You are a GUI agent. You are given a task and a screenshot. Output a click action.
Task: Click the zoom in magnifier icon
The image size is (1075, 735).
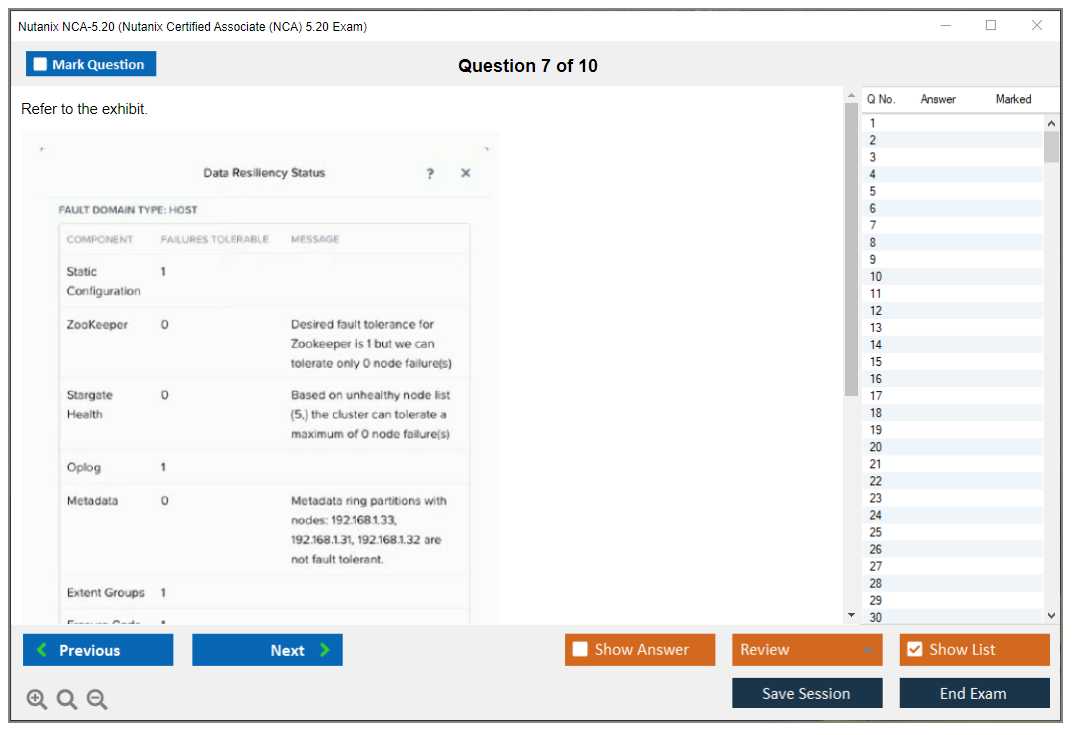click(x=37, y=700)
